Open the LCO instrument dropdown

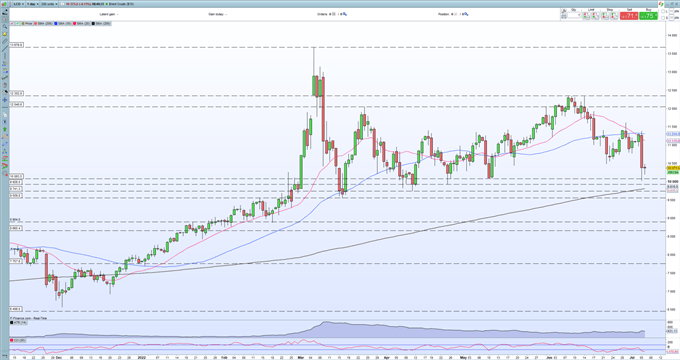click(x=19, y=4)
